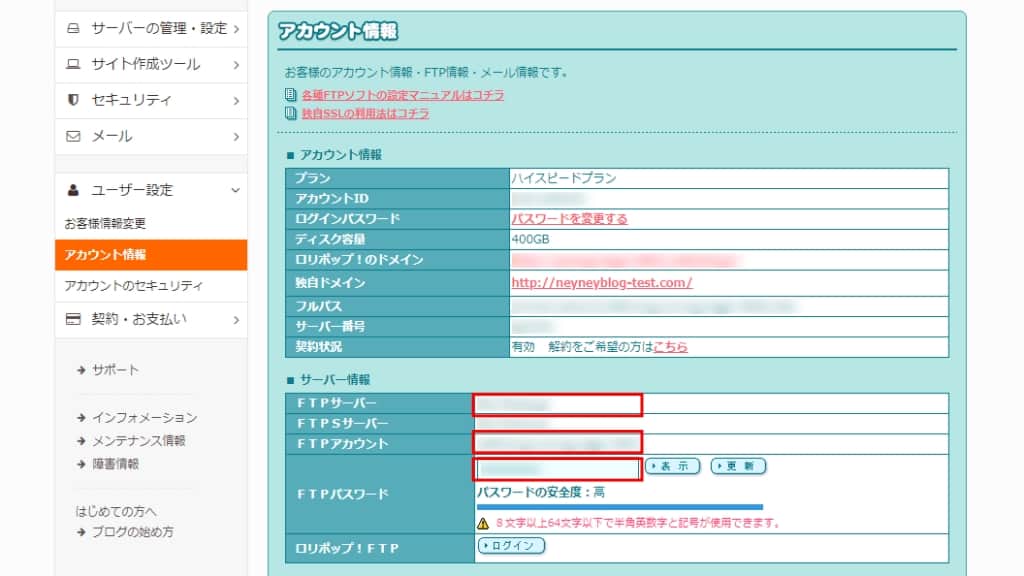Click into the FTP password field
The image size is (1024, 576).
tap(558, 469)
